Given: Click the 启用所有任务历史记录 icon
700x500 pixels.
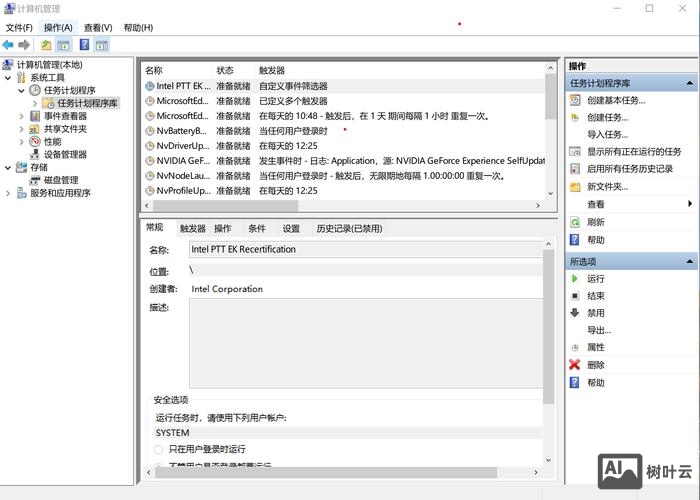Looking at the screenshot, I should click(575, 169).
